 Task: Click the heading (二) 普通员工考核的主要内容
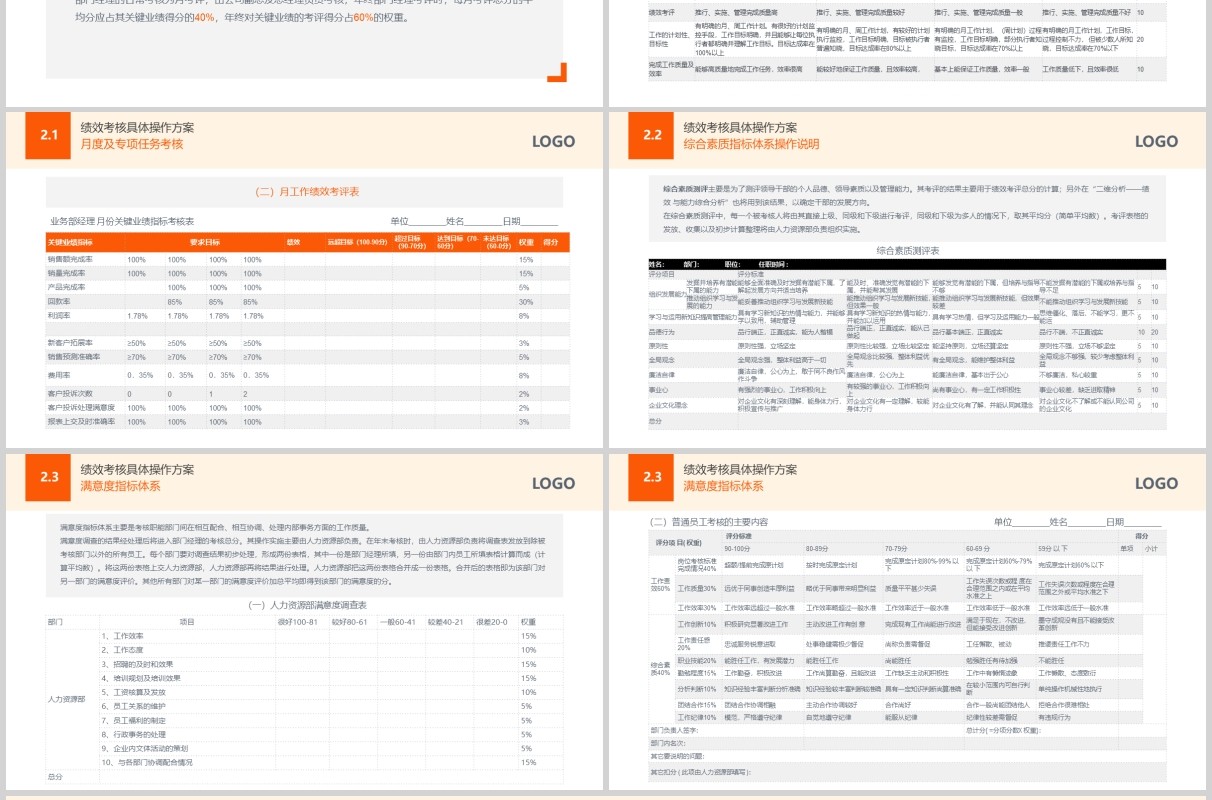click(x=709, y=522)
